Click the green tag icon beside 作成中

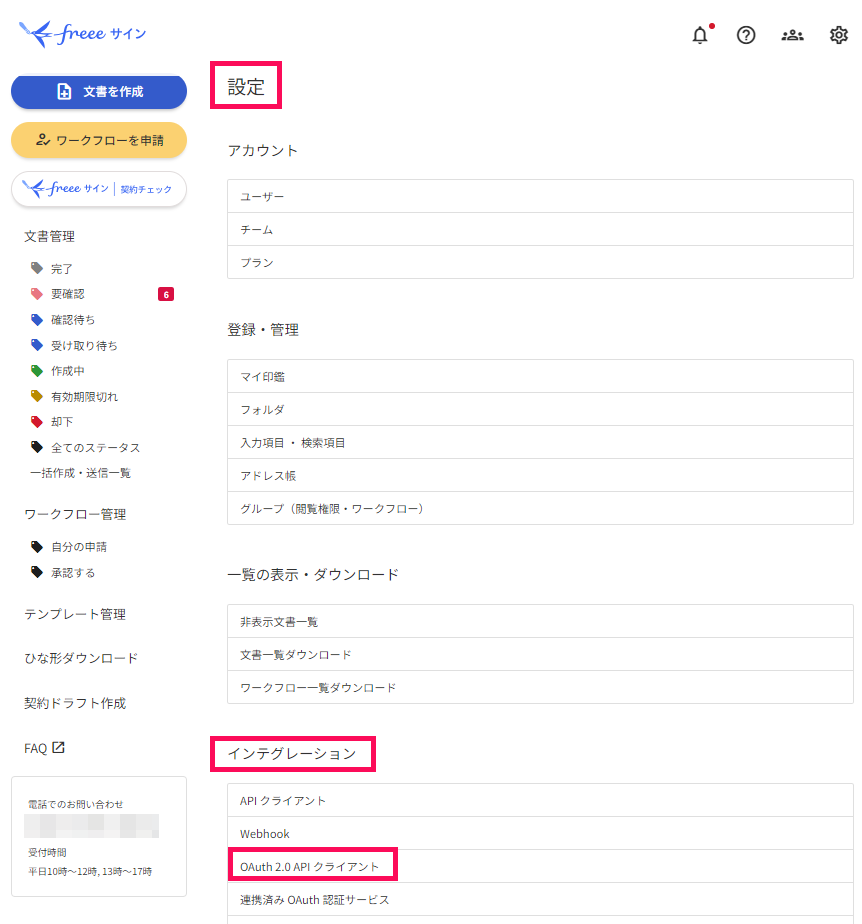pyautogui.click(x=37, y=371)
